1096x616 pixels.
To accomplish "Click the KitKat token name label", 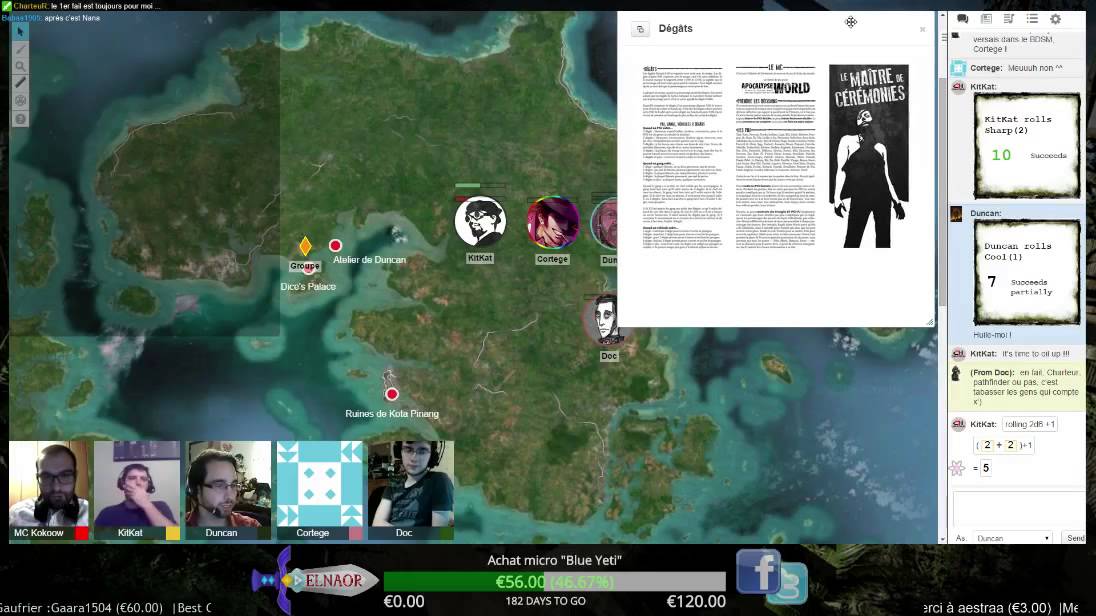I will pos(480,258).
